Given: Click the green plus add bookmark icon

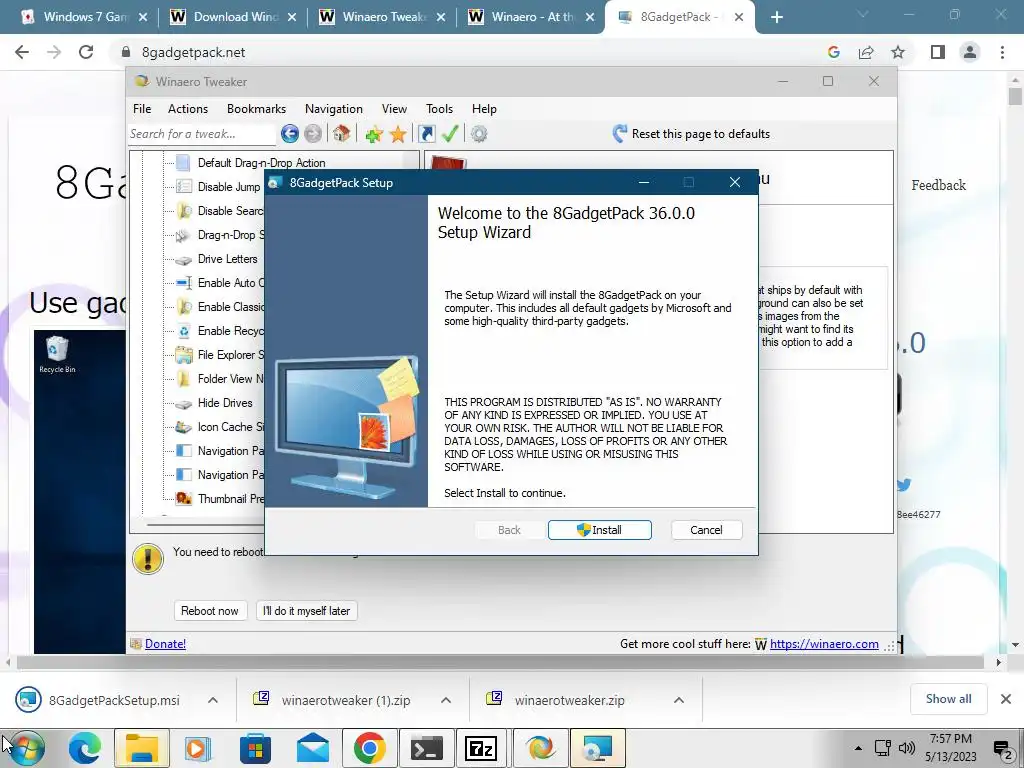Looking at the screenshot, I should (x=374, y=135).
